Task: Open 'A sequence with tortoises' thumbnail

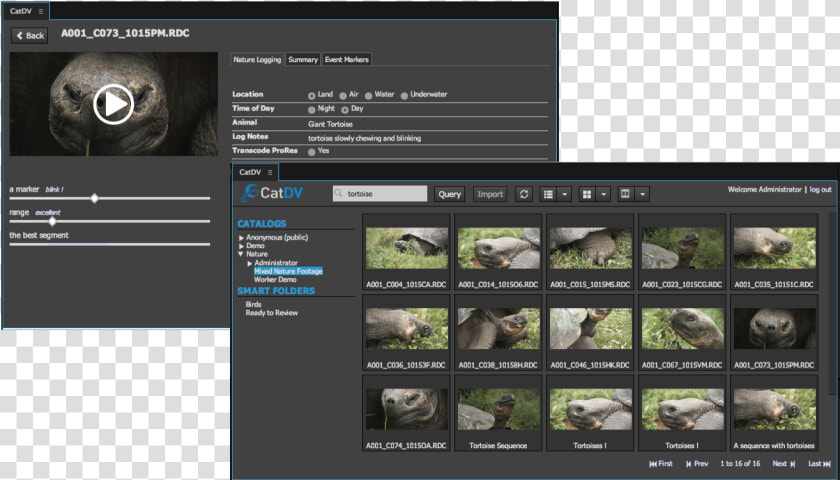Action: click(x=774, y=413)
